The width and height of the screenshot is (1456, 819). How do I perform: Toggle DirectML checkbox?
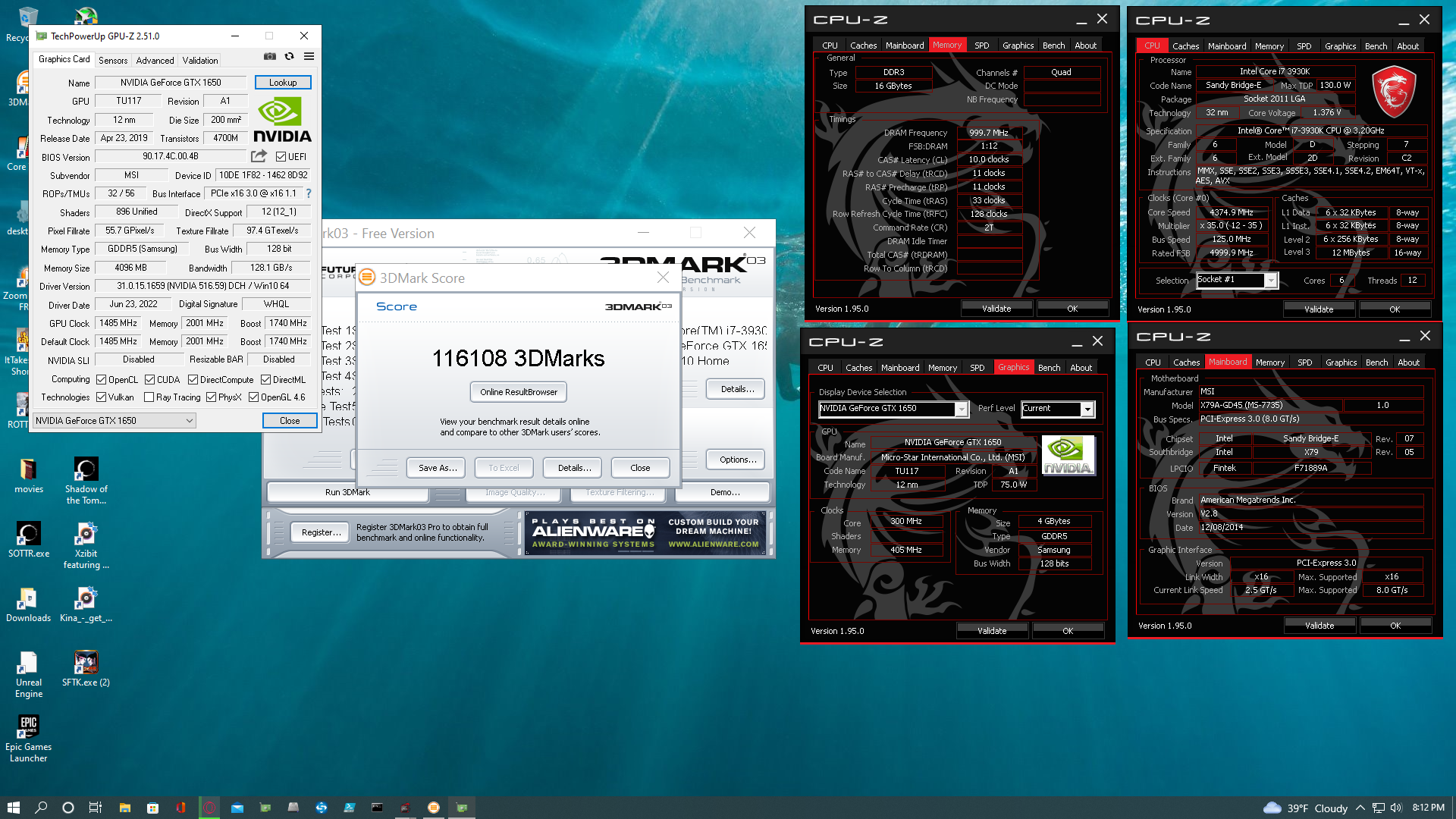pos(265,379)
